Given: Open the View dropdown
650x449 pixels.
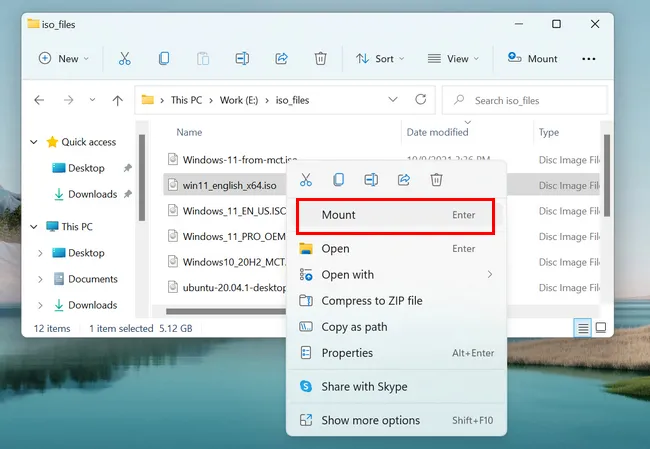Looking at the screenshot, I should (x=450, y=59).
